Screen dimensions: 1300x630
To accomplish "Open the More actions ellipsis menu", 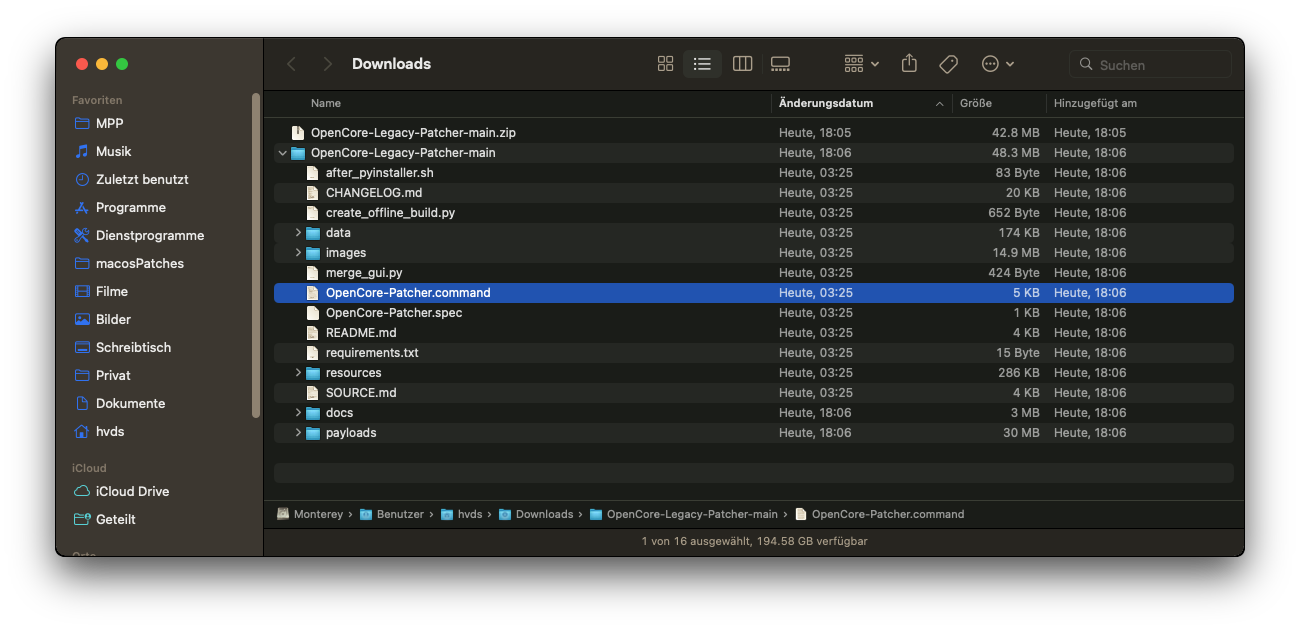I will click(x=997, y=64).
